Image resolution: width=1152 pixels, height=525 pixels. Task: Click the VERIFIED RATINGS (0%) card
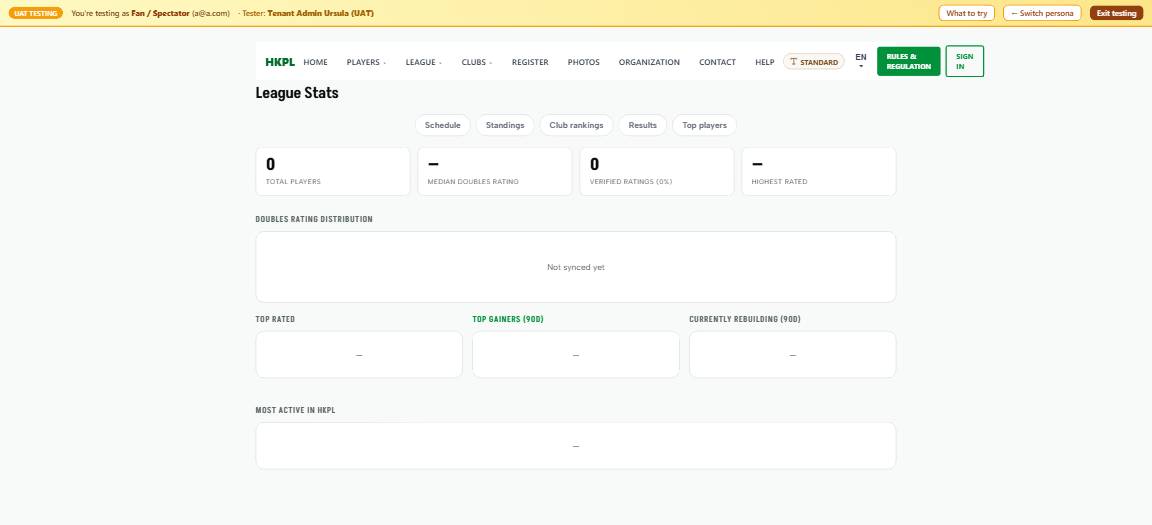pyautogui.click(x=657, y=172)
